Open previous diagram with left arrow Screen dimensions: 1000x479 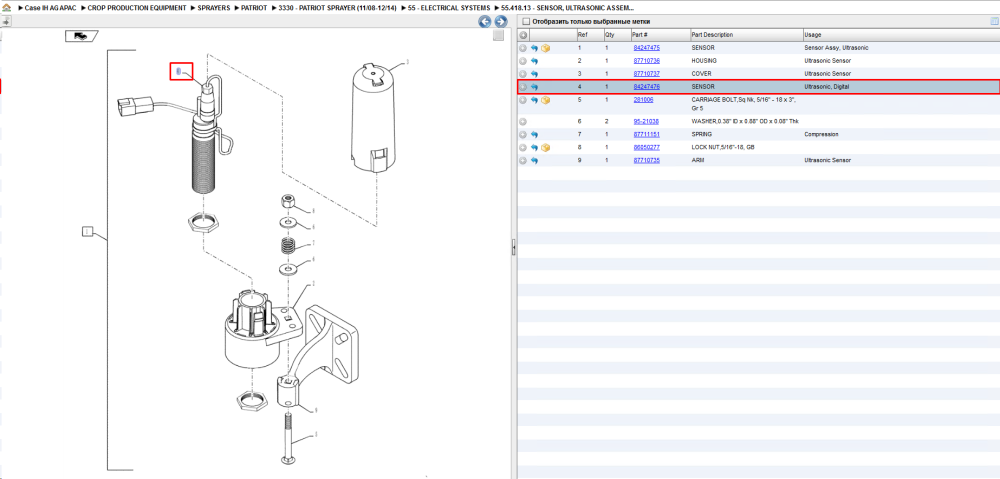tap(485, 22)
